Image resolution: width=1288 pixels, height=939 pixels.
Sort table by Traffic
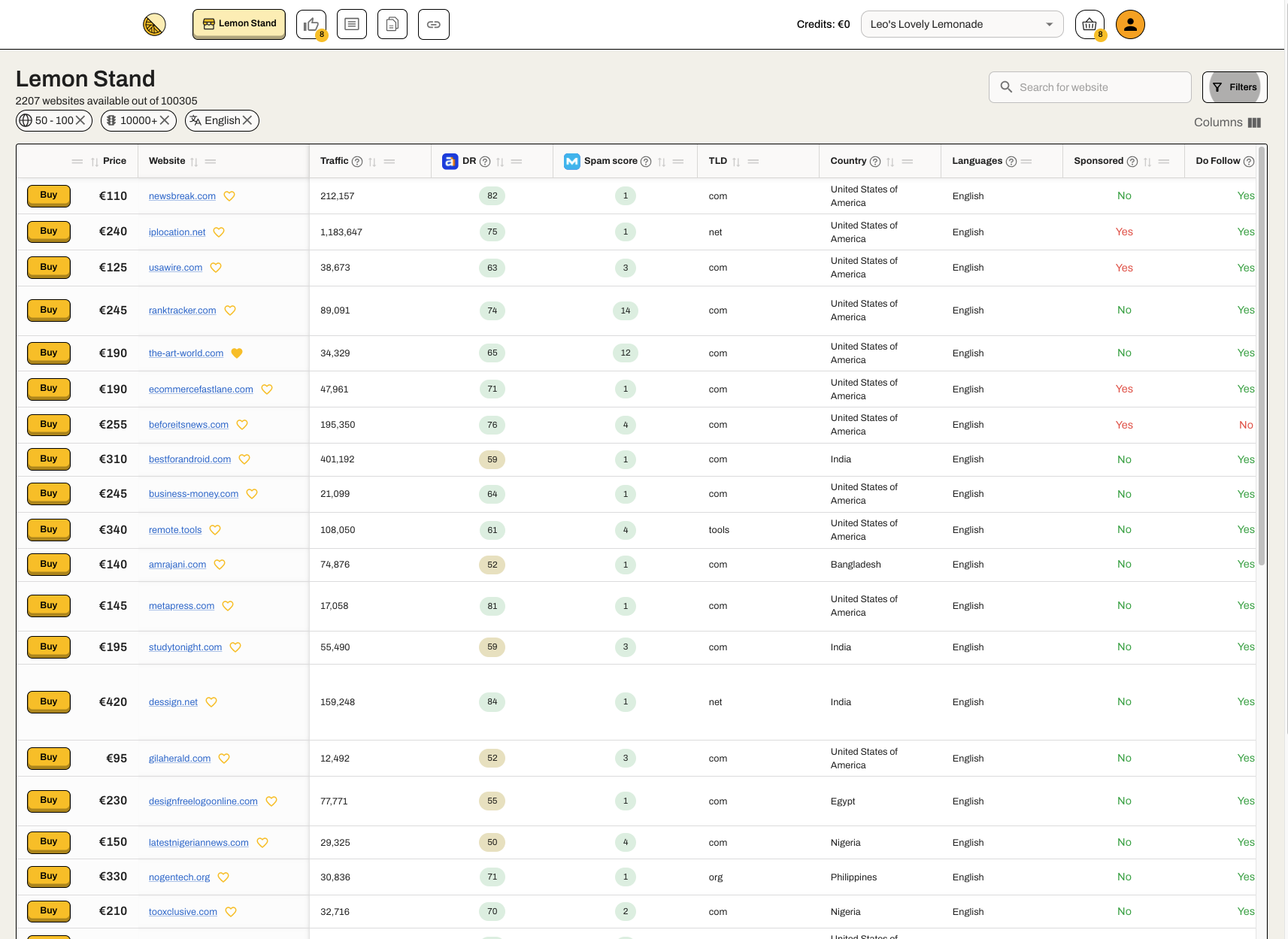(372, 162)
